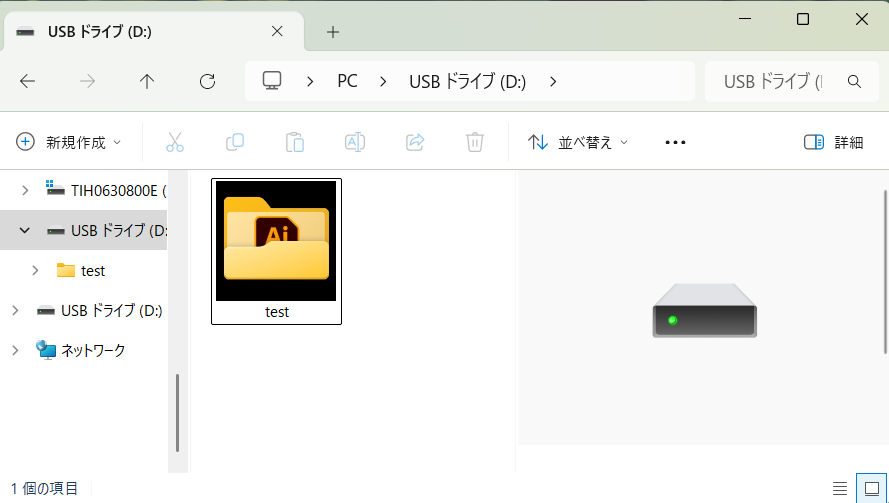
Task: Click PC in the address breadcrumb
Action: coord(348,82)
